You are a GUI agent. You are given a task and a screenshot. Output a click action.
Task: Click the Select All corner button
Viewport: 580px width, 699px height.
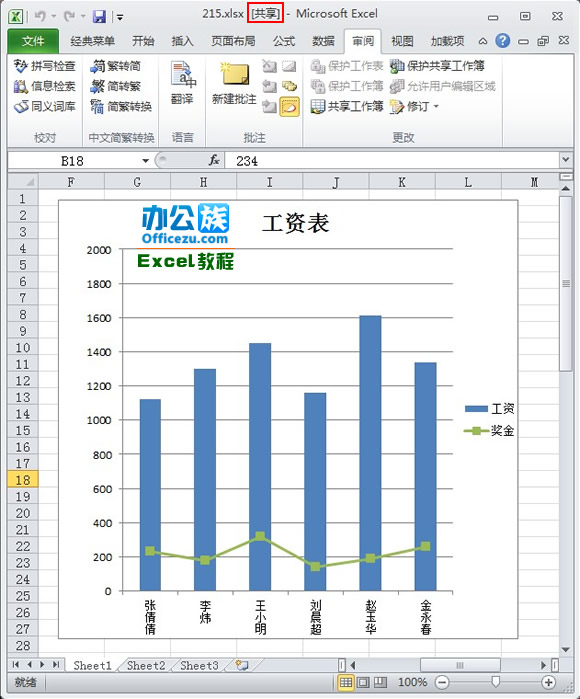(23, 182)
